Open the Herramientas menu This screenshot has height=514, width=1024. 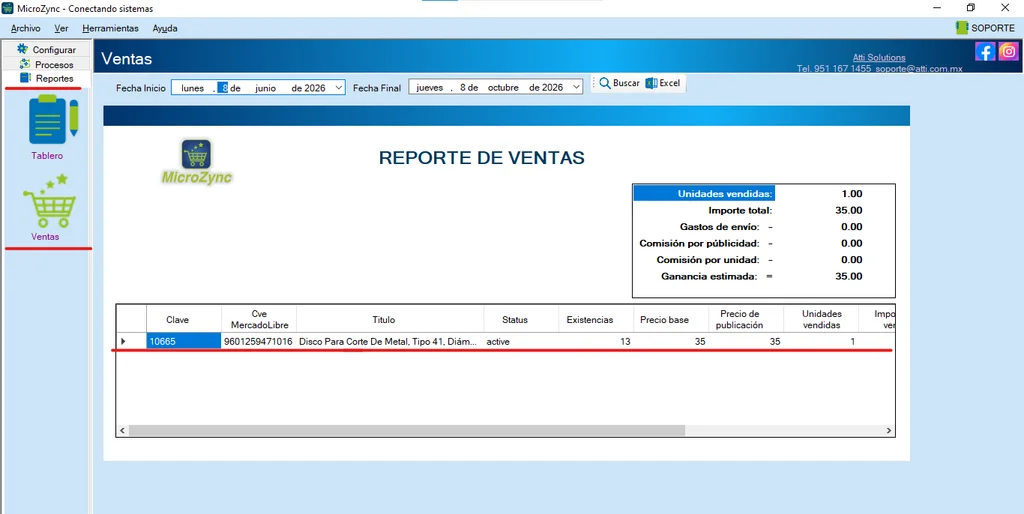110,28
